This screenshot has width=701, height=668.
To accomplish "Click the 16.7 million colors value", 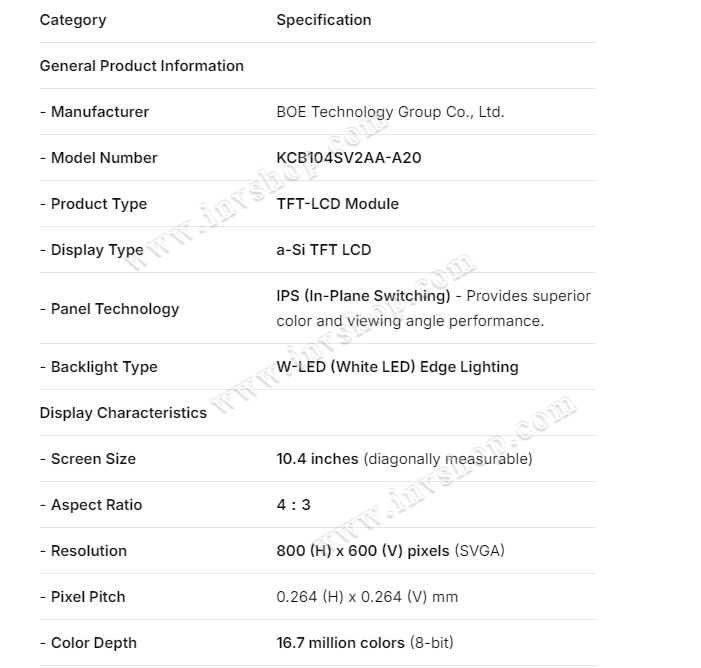I will [340, 643].
